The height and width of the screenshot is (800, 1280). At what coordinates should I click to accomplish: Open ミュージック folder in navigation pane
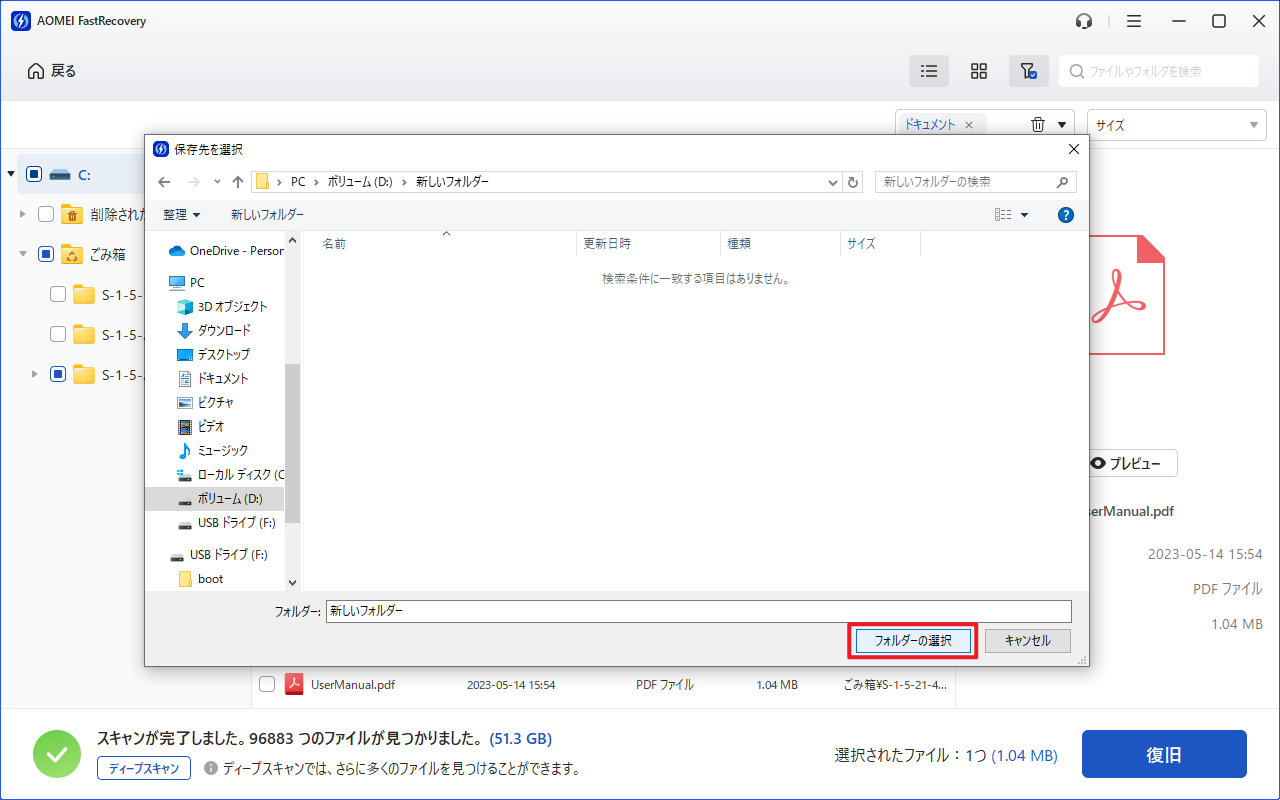pos(213,451)
